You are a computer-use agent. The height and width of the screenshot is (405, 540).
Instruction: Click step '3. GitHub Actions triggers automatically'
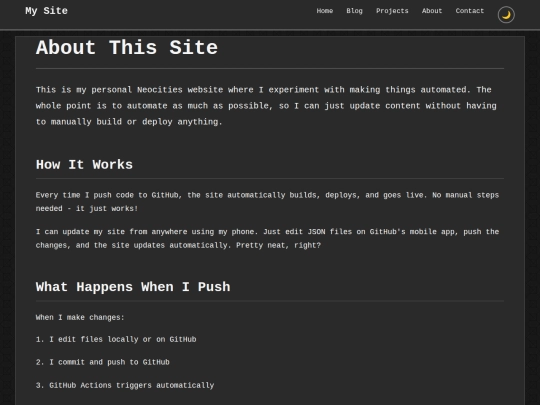[x=125, y=385]
